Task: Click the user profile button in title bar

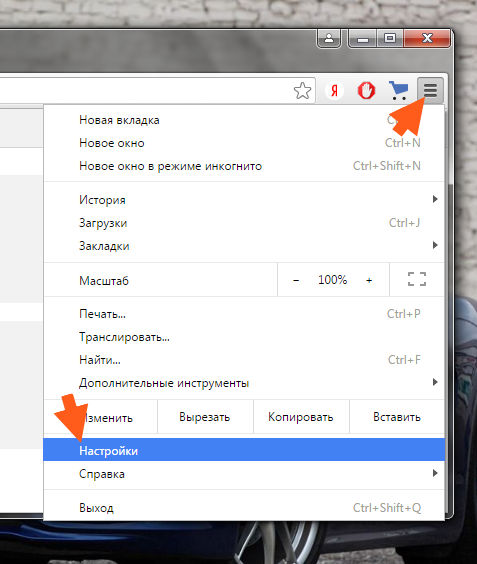Action: pyautogui.click(x=329, y=38)
